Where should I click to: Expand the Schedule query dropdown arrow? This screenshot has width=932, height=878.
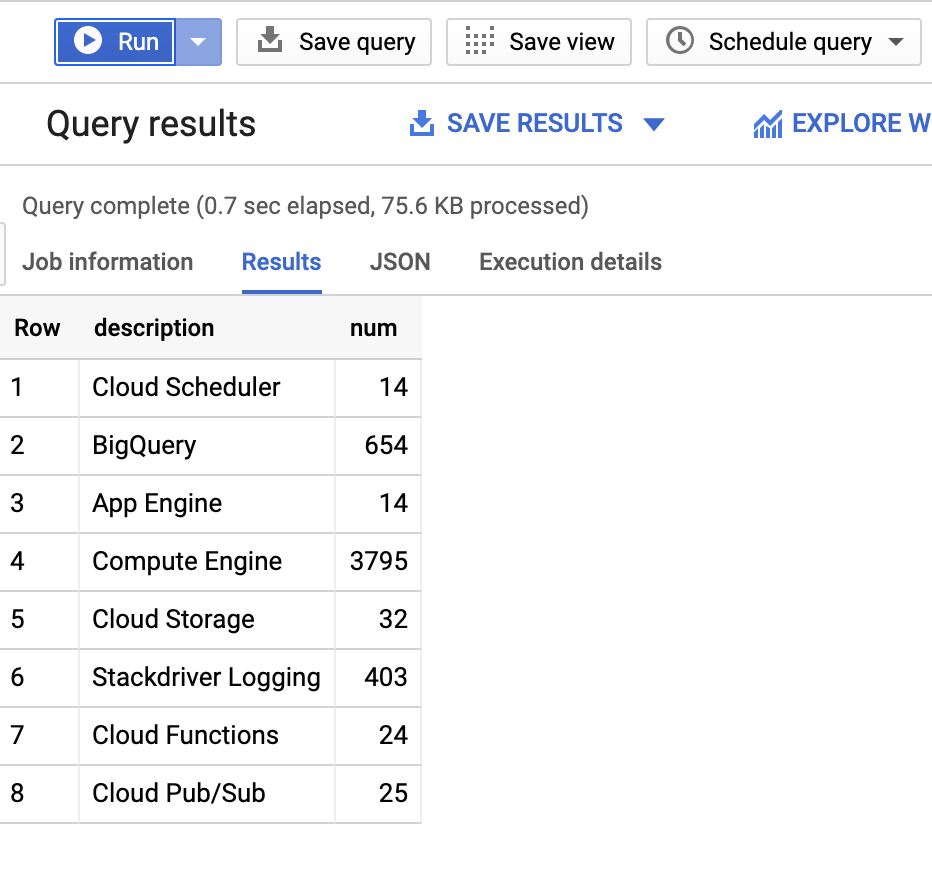pos(896,42)
